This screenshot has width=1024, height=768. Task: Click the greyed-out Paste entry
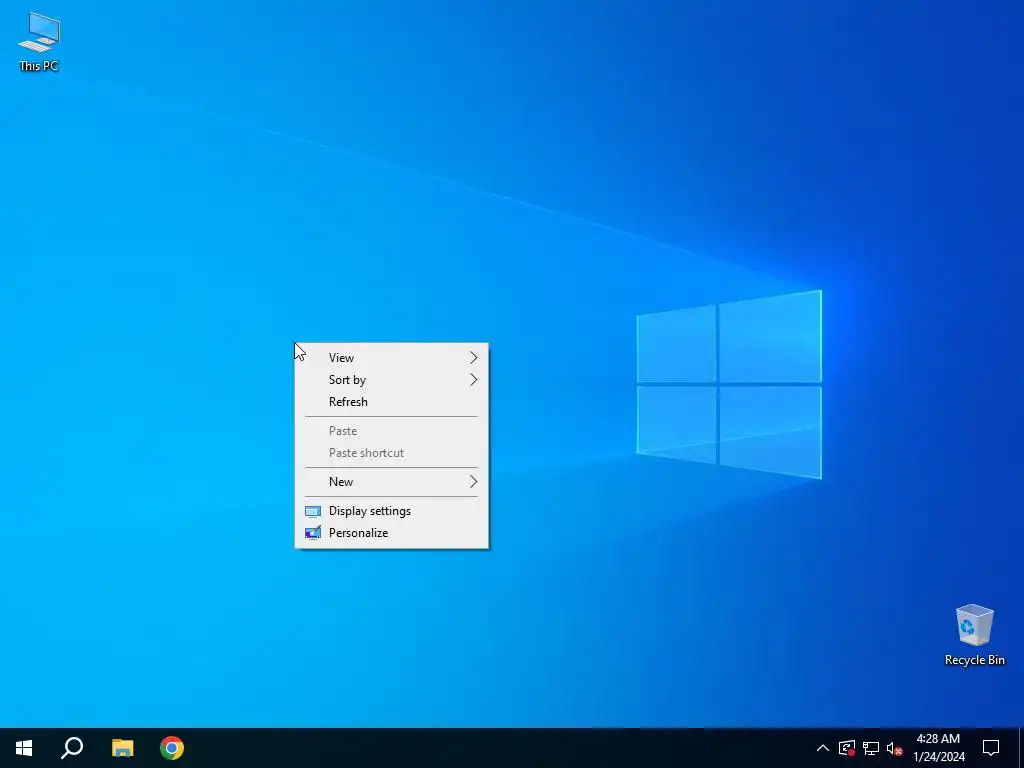point(392,431)
